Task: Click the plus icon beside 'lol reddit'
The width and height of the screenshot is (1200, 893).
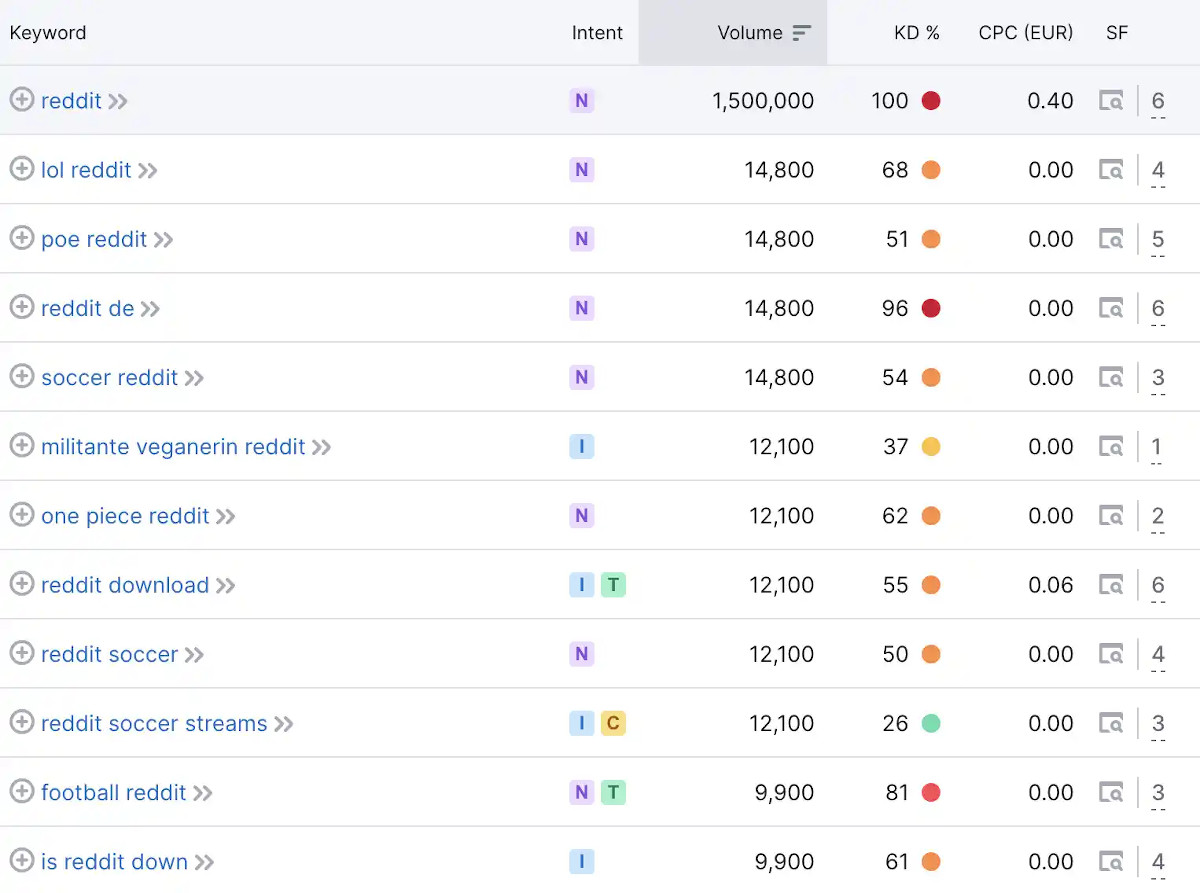Action: coord(22,169)
